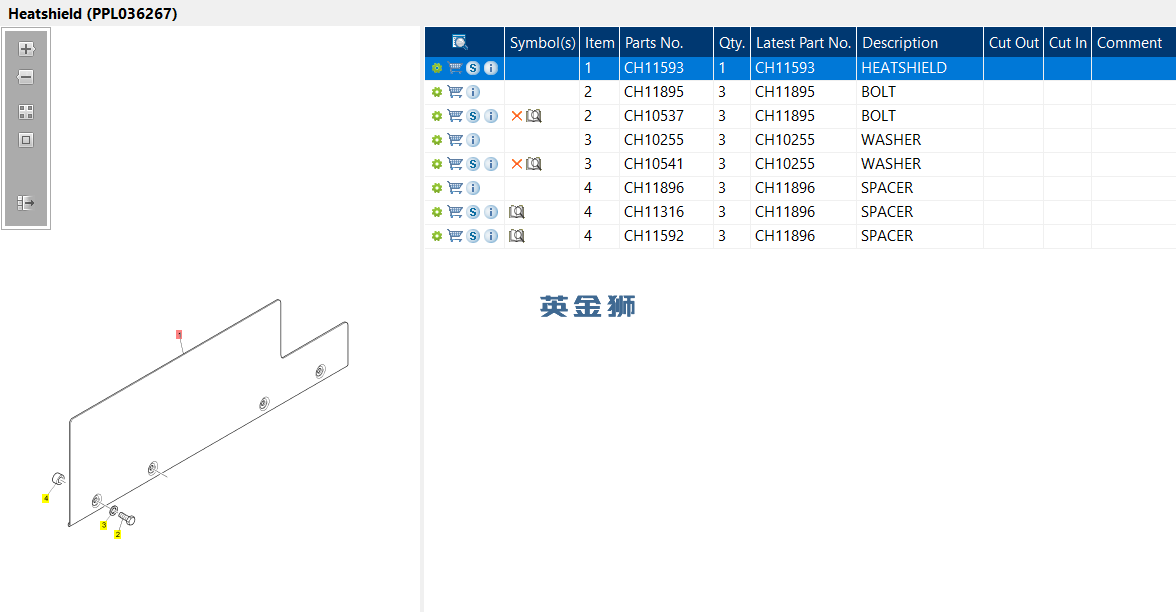The image size is (1176, 612).
Task: Sort by the Item column header
Action: pos(599,43)
